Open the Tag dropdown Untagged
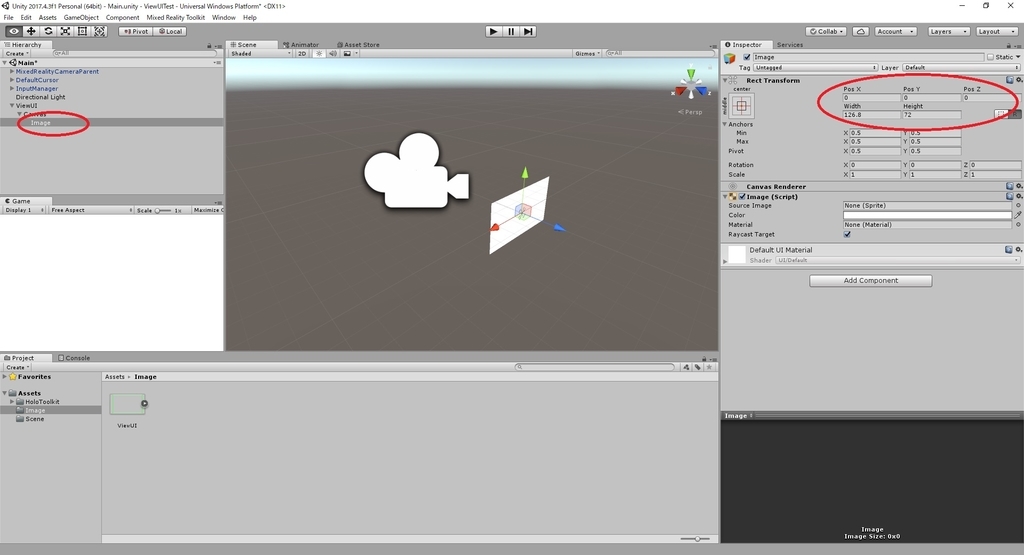 [x=815, y=67]
